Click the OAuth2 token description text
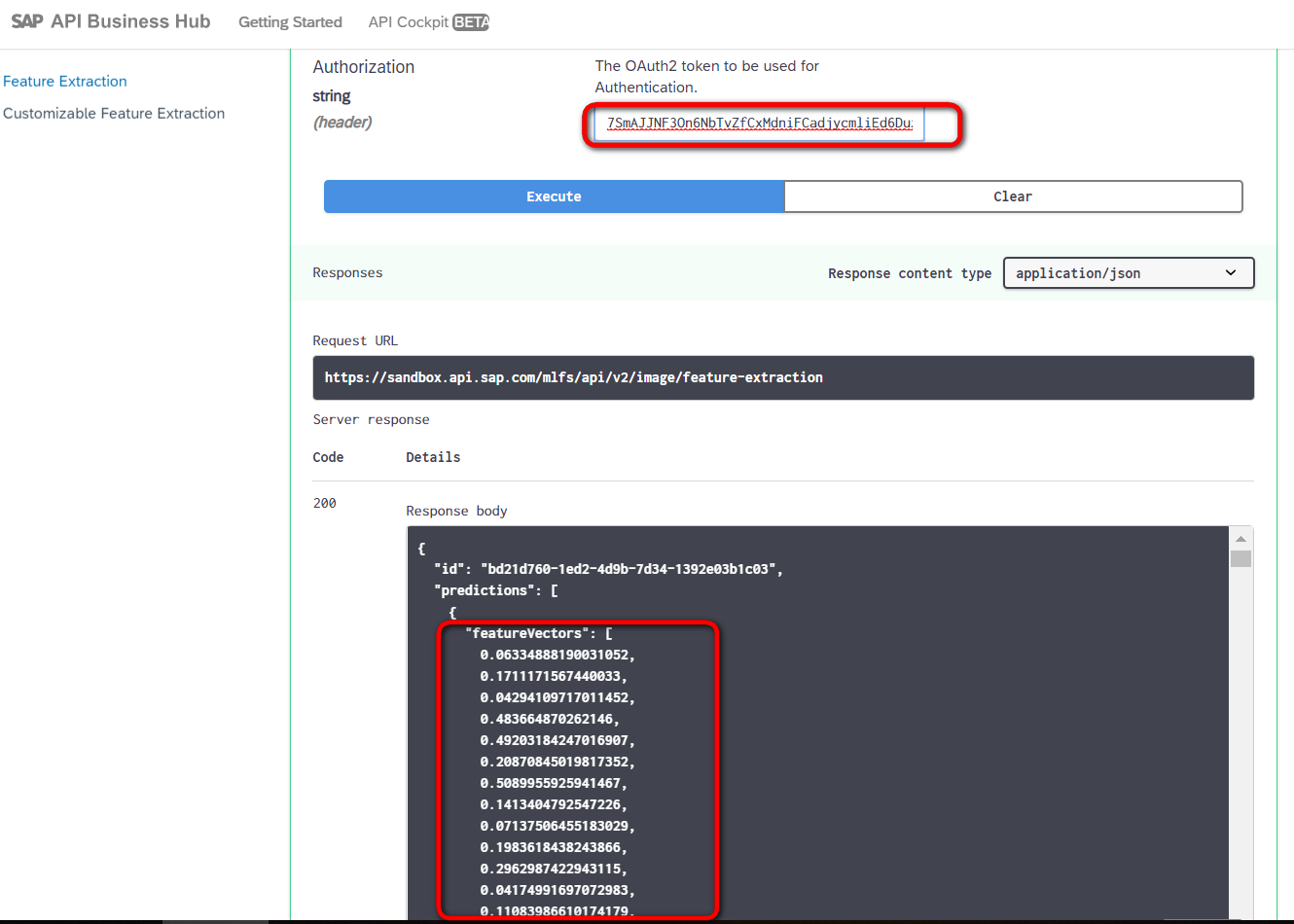The width and height of the screenshot is (1294, 924). coord(707,77)
